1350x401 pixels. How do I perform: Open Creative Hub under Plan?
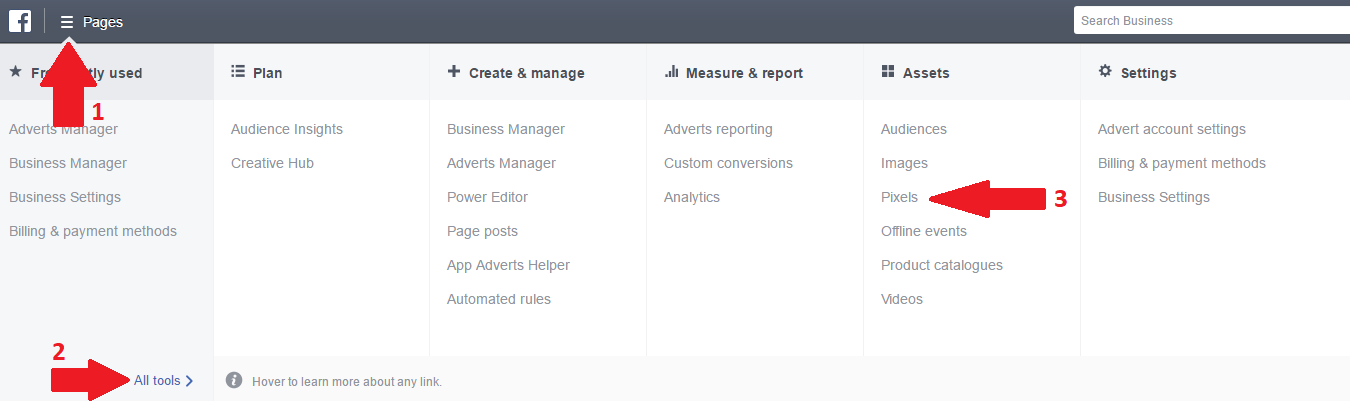click(x=272, y=163)
